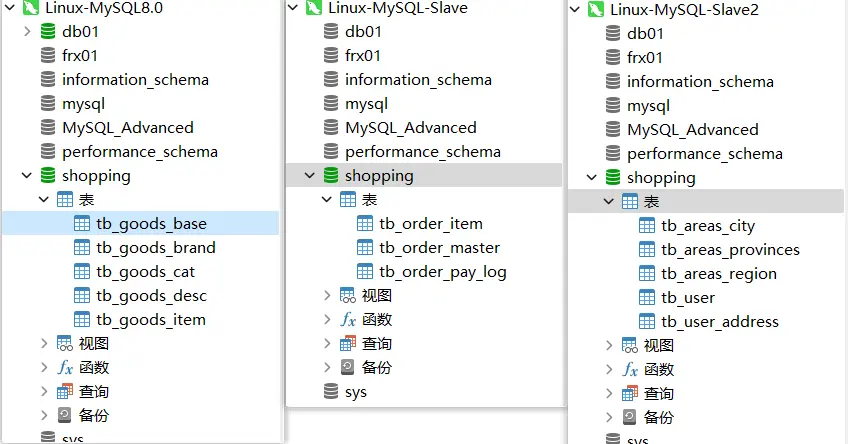Screen dimensions: 848x444
Task: Expand db01 under Linux-MySQL8.0
Action: [27, 31]
